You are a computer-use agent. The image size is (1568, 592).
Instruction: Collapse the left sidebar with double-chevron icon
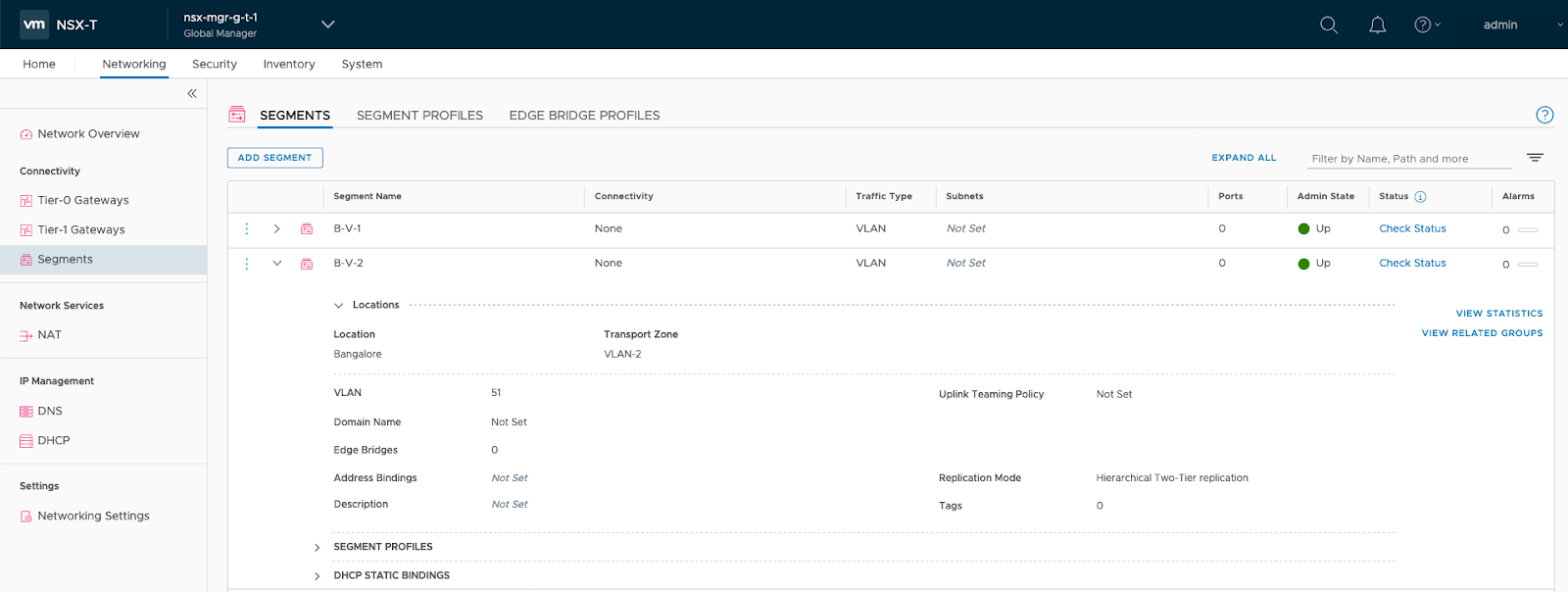(x=192, y=93)
